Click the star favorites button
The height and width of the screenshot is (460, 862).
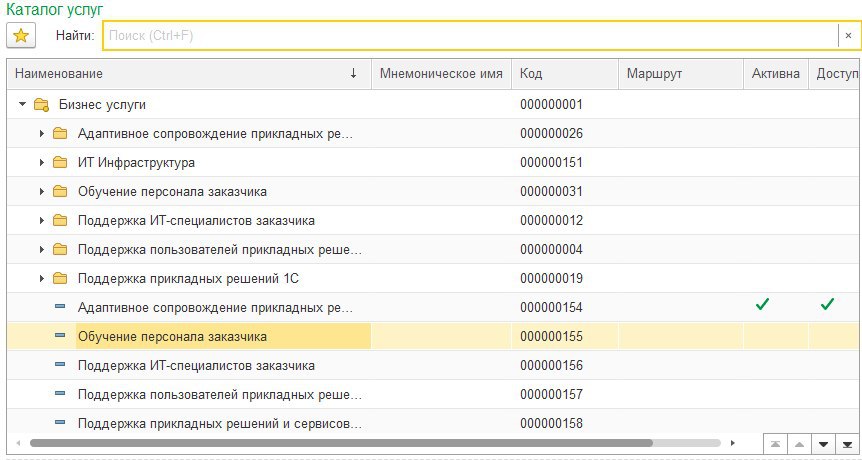[21, 36]
